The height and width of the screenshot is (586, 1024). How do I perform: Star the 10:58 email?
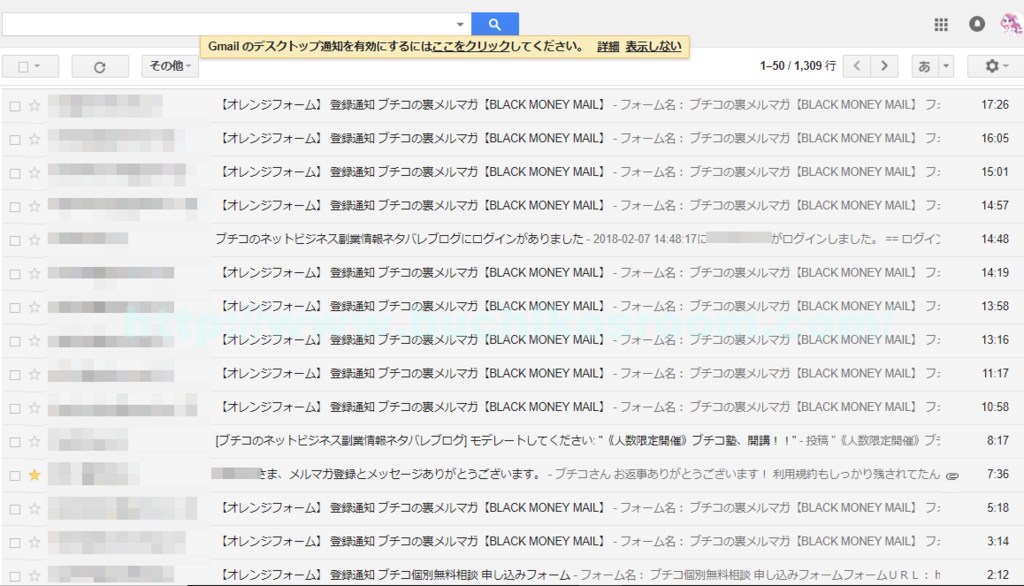click(x=35, y=408)
